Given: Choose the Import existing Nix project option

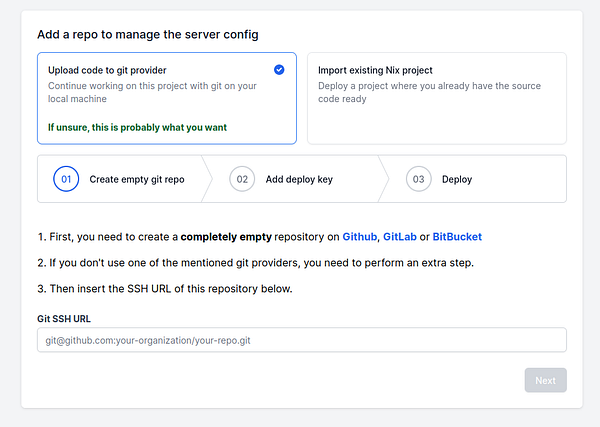Looking at the screenshot, I should pyautogui.click(x=374, y=71).
